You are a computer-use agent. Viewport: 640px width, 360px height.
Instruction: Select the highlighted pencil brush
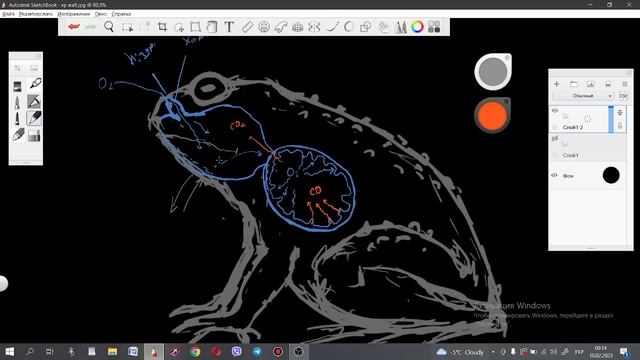(34, 118)
